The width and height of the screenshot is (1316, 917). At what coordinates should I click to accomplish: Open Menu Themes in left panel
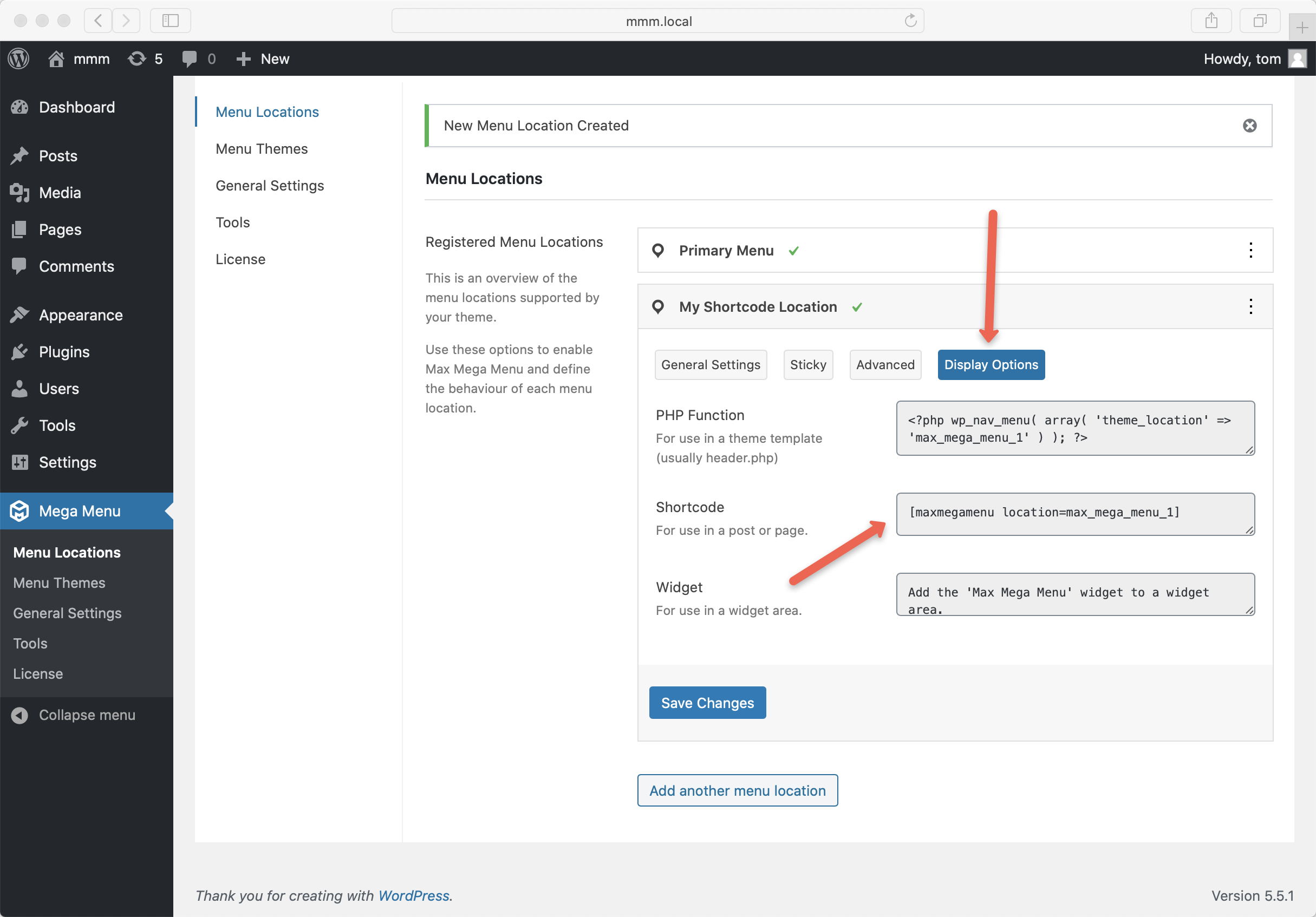(x=262, y=149)
